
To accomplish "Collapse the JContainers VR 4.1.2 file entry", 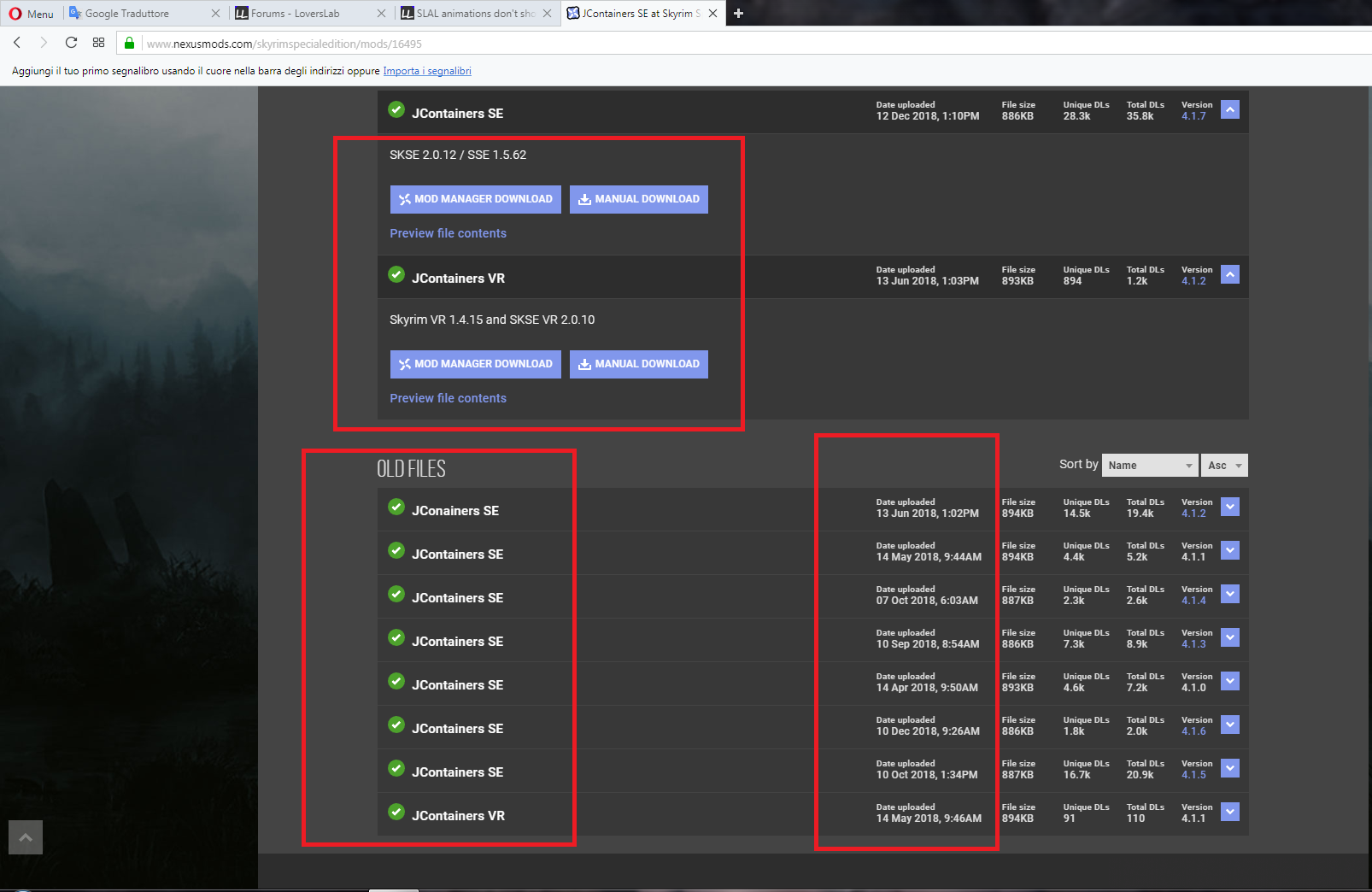I will click(x=1230, y=274).
